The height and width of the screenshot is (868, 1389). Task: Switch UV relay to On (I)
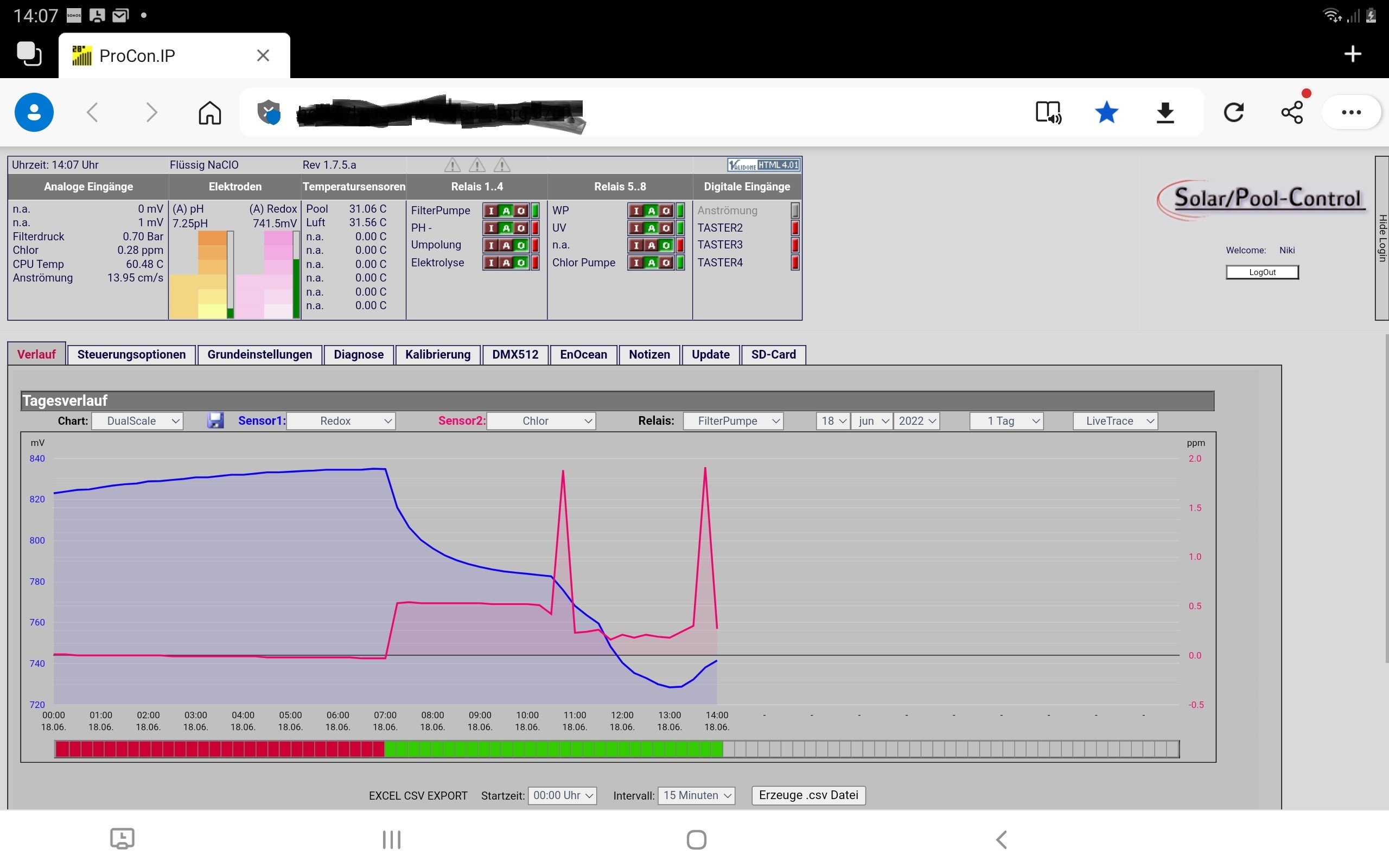pyautogui.click(x=636, y=228)
